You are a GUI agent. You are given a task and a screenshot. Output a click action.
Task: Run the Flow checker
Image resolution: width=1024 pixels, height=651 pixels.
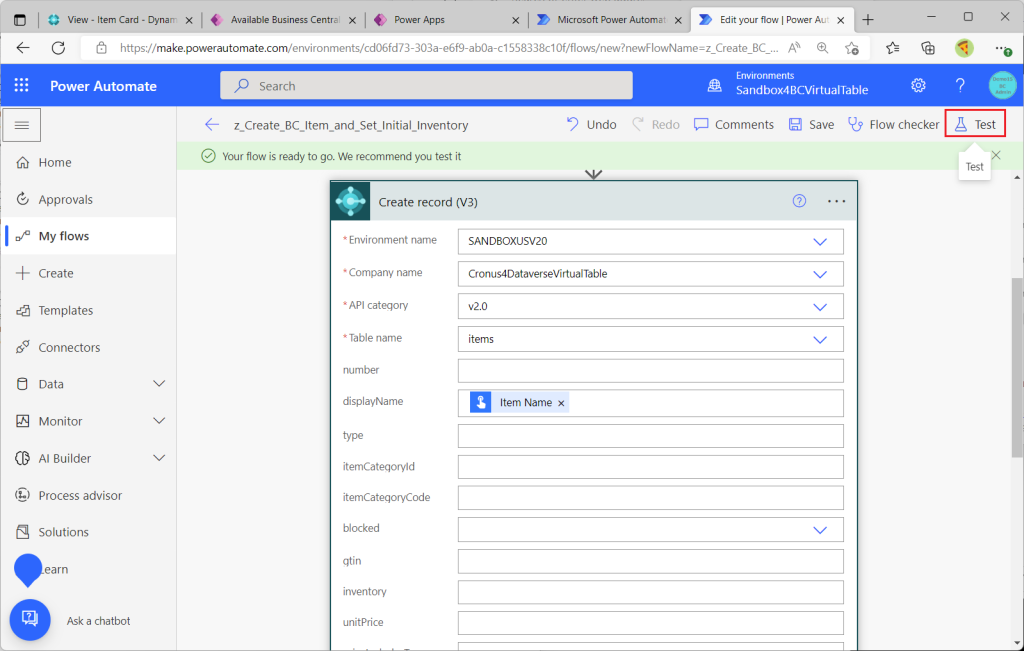(893, 125)
